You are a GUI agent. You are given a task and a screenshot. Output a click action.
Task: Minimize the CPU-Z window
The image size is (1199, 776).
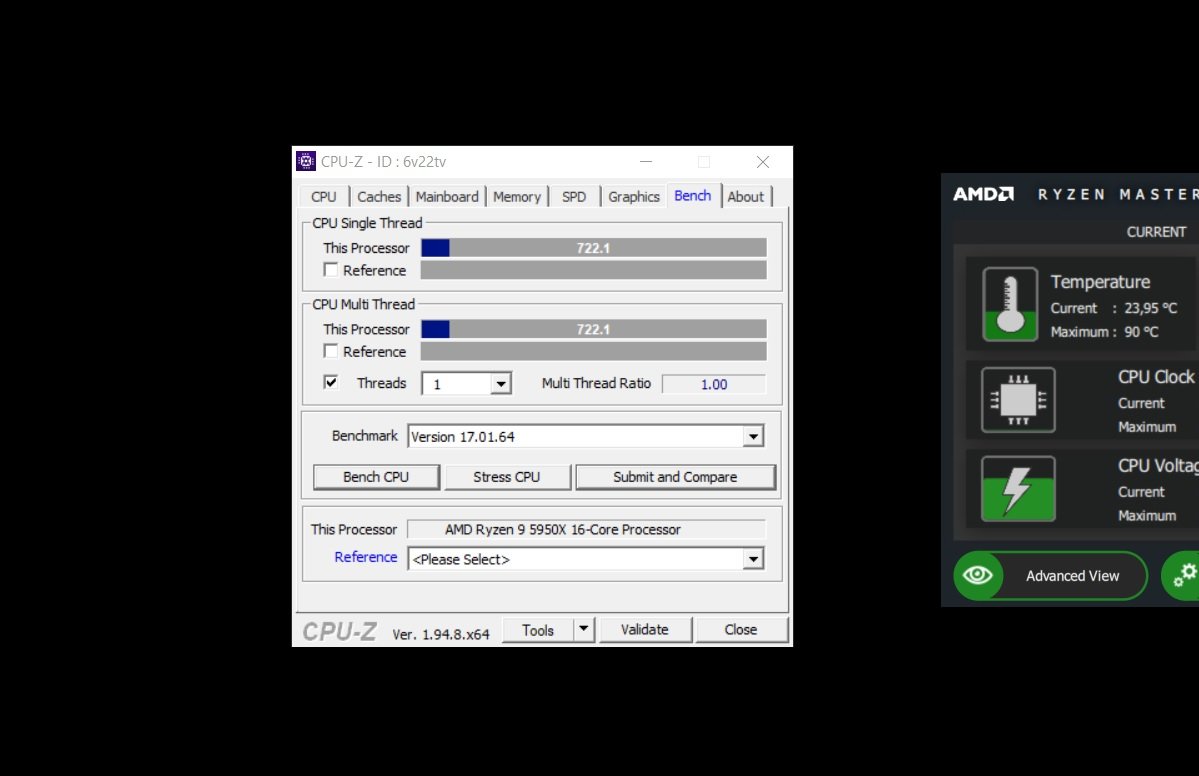pos(646,162)
